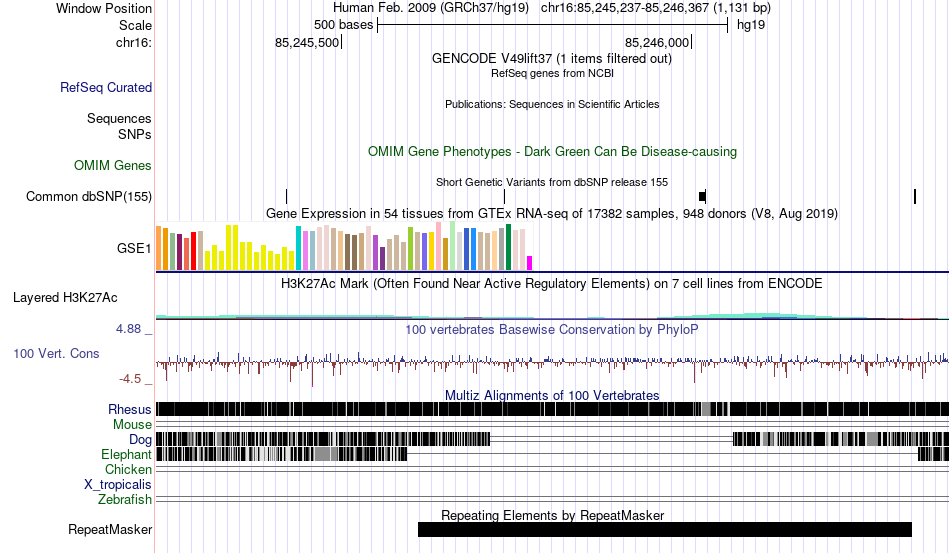Screen dimensions: 950x553
Task: Click 100 vertebrates Basewise Conservation by PhyloP title
Action: coord(552,329)
